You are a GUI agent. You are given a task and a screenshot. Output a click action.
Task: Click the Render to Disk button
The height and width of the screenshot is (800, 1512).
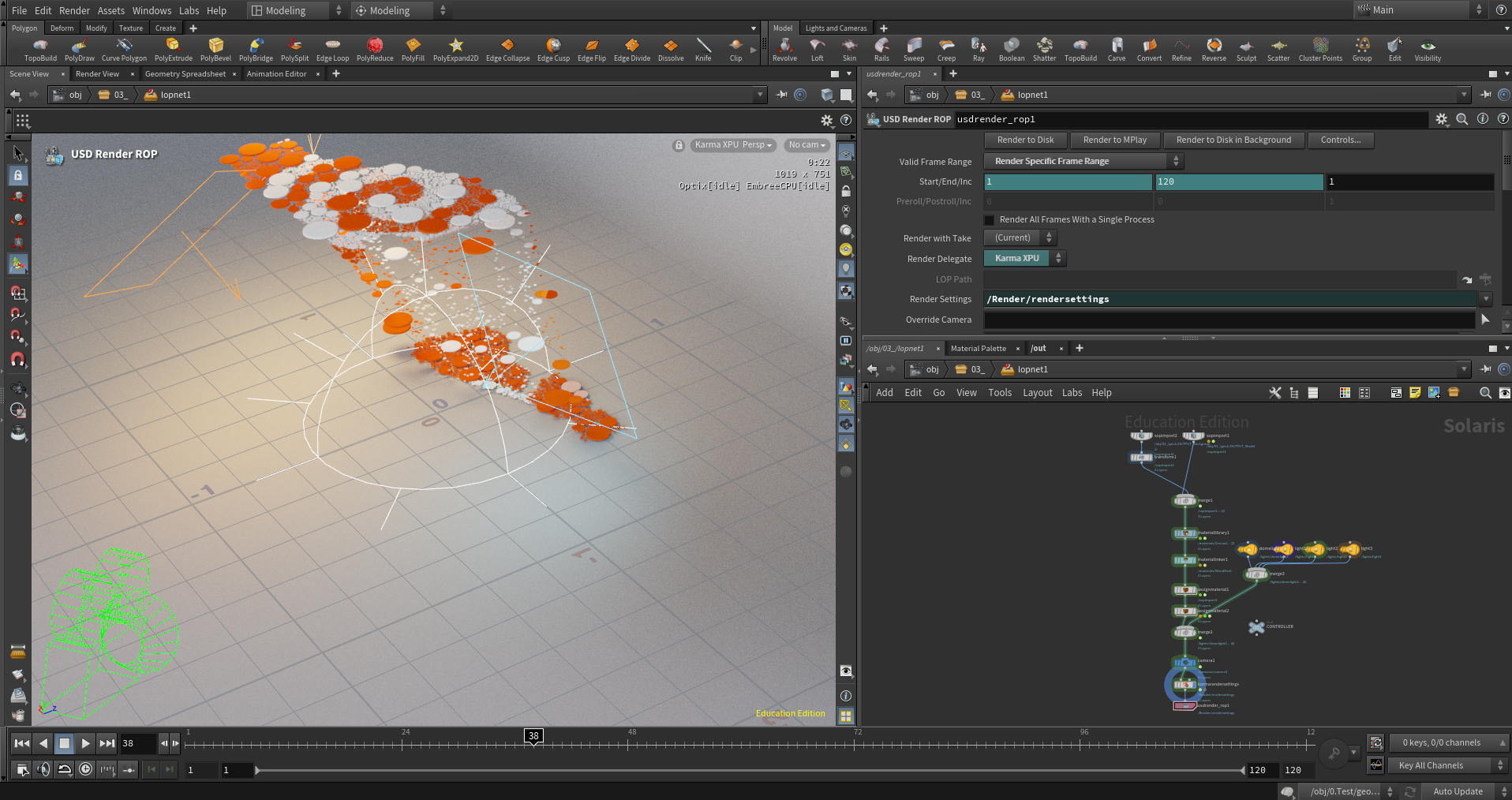pos(1025,140)
